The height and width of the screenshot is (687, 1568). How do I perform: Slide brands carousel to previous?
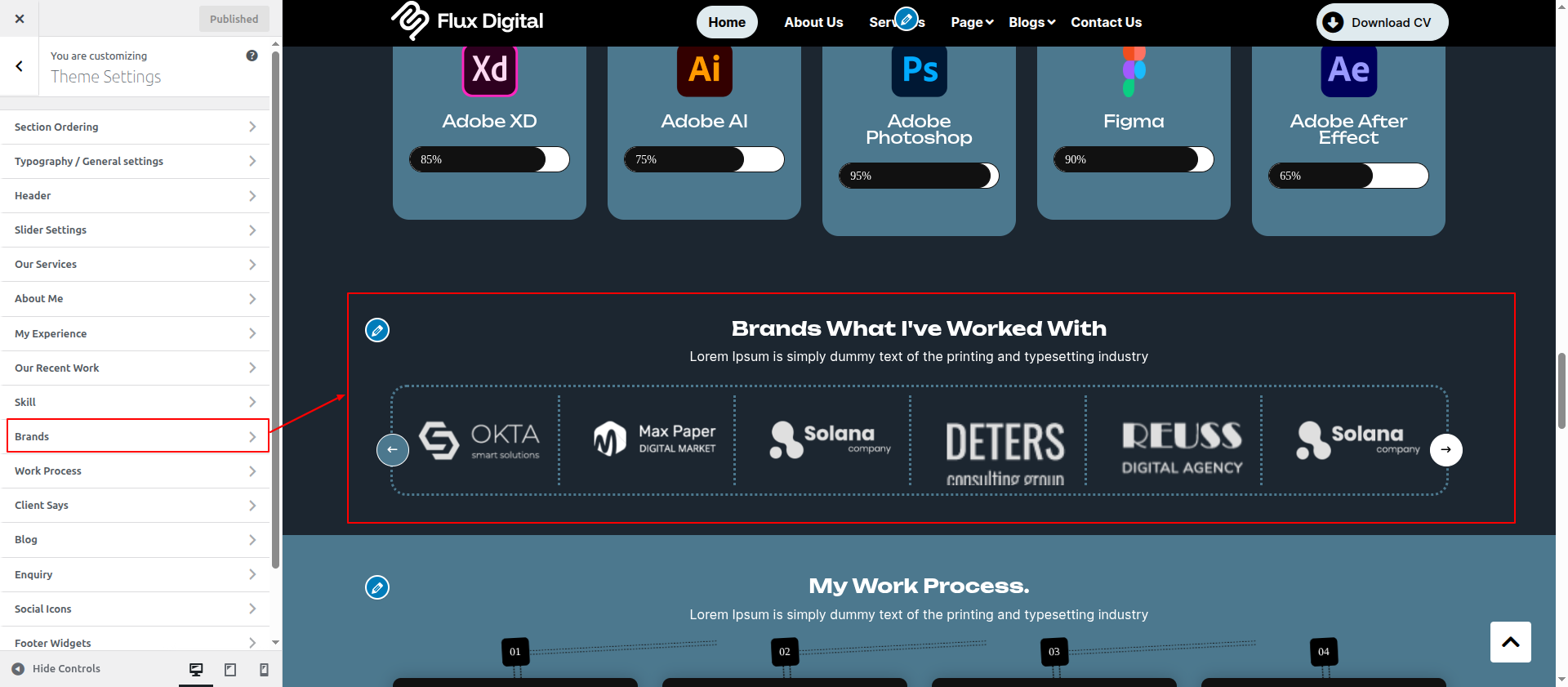pyautogui.click(x=393, y=450)
